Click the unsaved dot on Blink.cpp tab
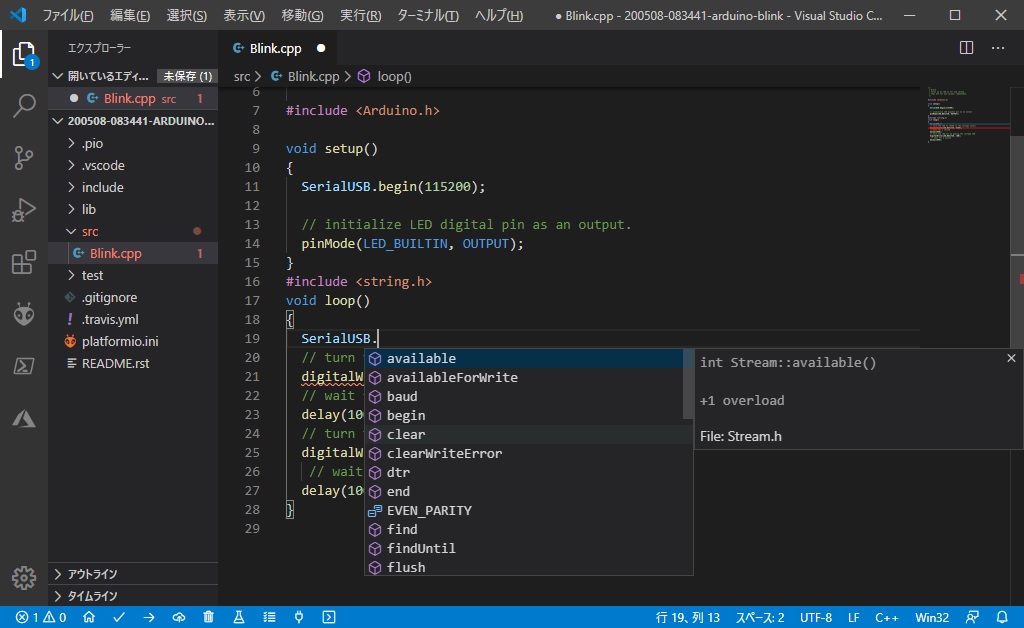The height and width of the screenshot is (628, 1024). pyautogui.click(x=321, y=48)
